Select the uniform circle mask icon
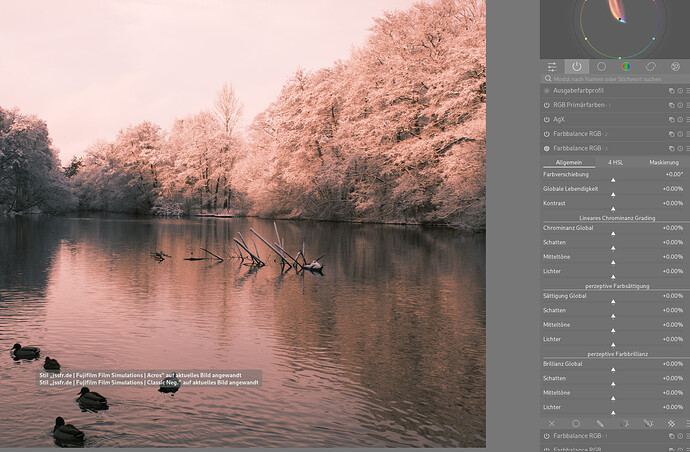690x452 pixels. [575, 423]
